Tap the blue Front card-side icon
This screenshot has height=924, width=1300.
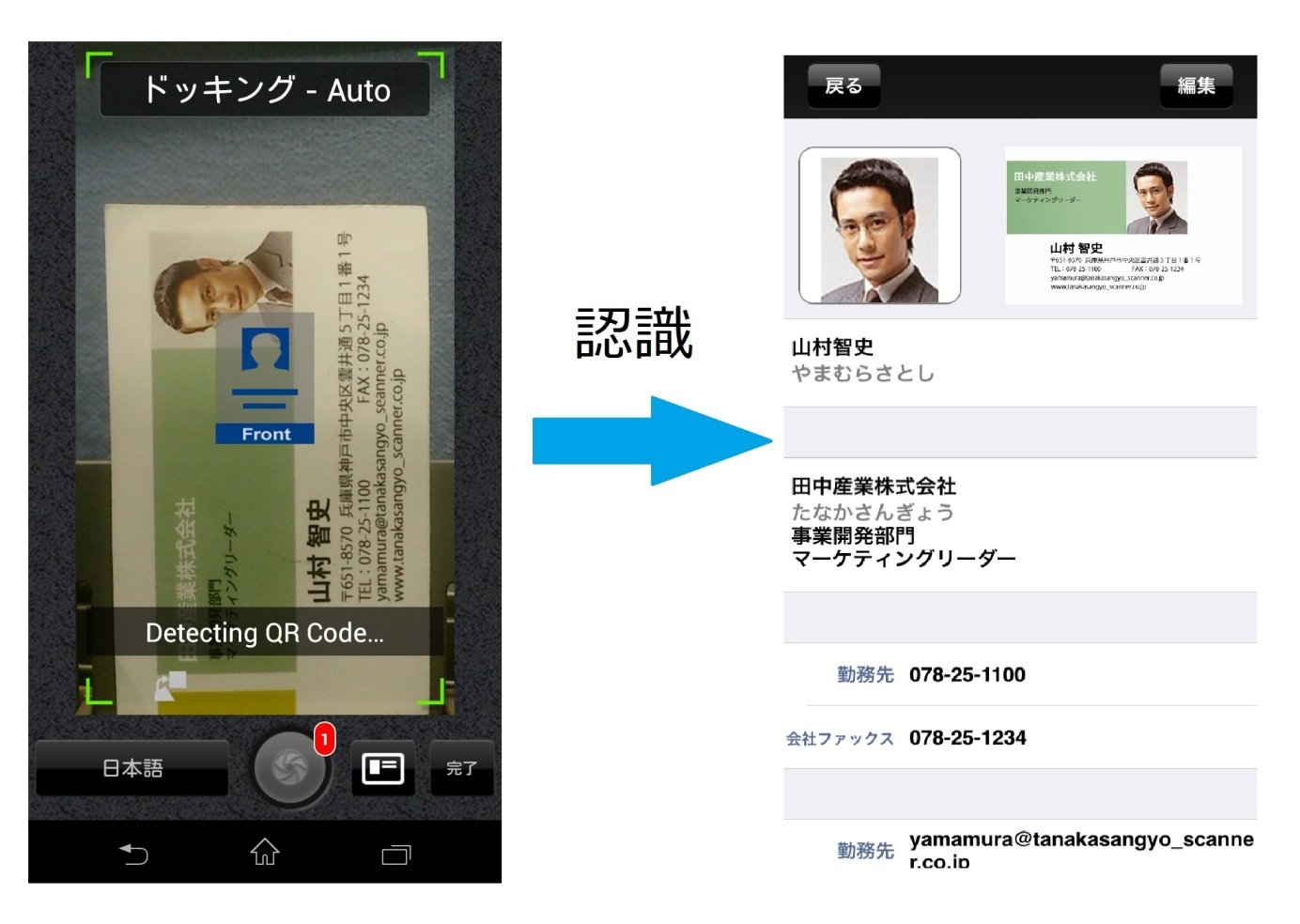pyautogui.click(x=265, y=380)
